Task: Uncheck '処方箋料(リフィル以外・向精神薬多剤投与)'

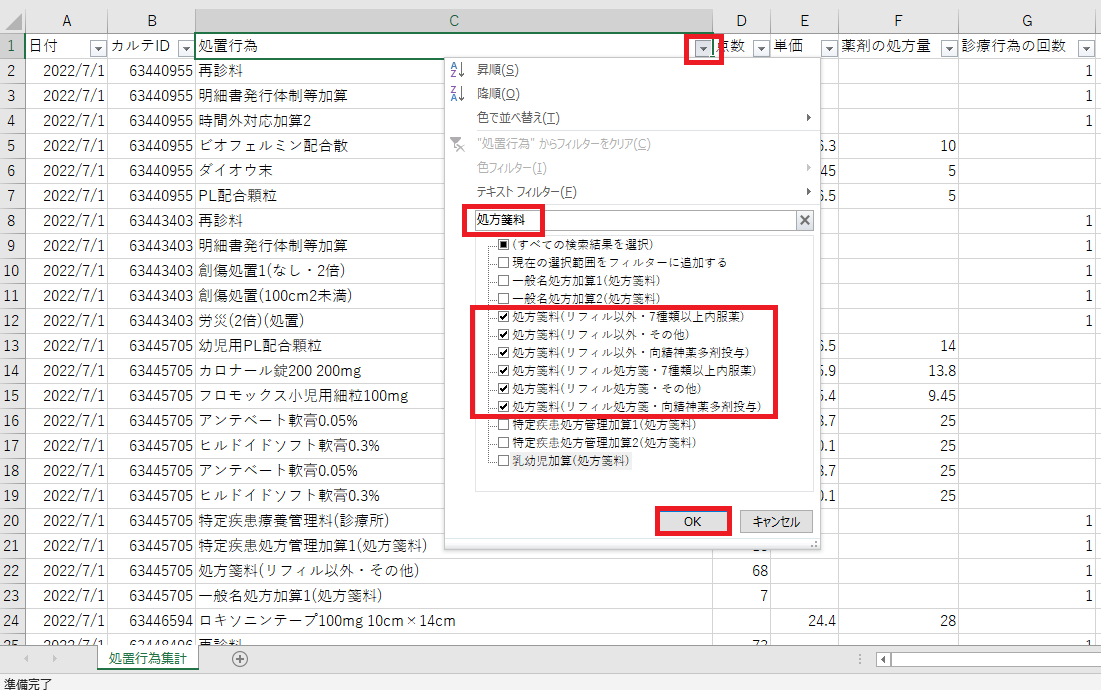Action: [503, 352]
